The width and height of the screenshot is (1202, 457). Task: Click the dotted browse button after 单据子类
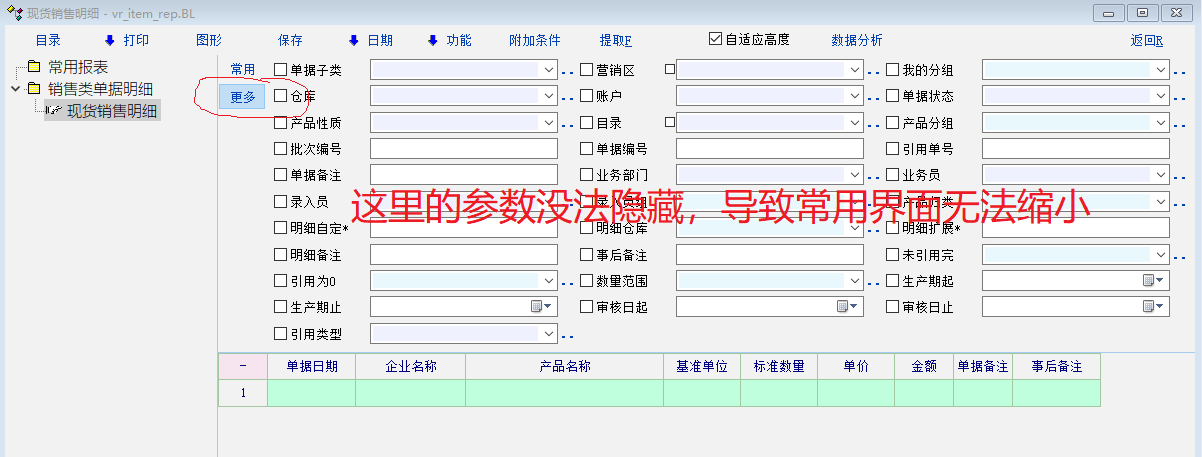pos(567,71)
